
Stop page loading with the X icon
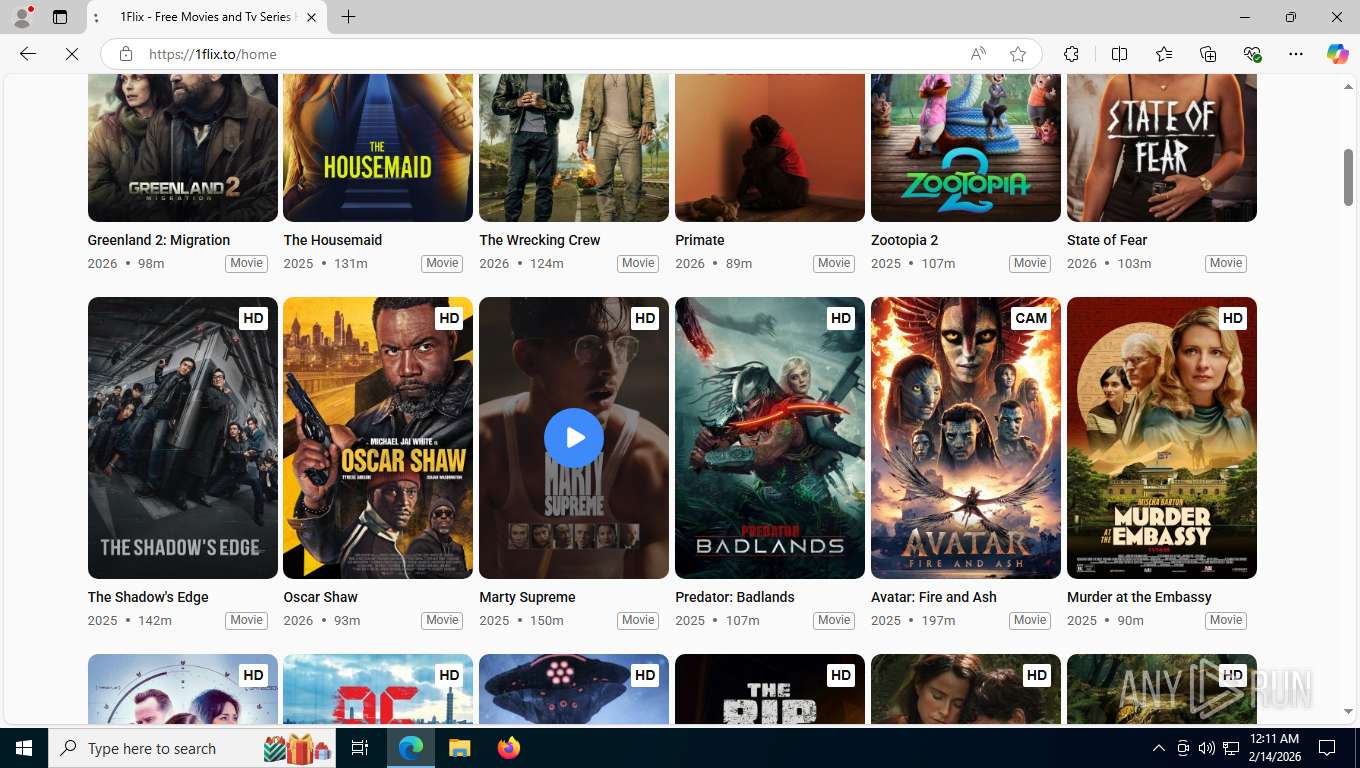coord(72,54)
